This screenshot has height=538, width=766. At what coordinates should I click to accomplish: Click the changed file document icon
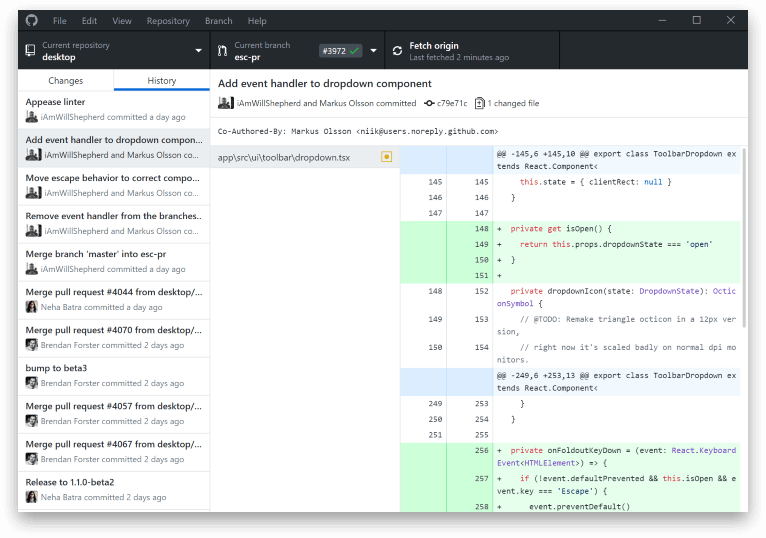click(480, 103)
